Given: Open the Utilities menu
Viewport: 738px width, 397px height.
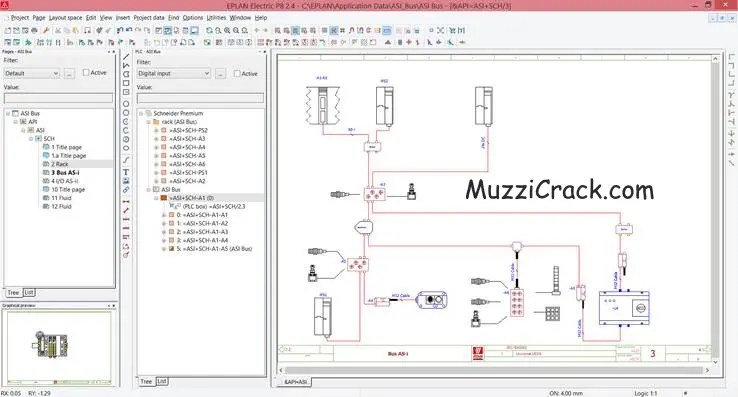Looking at the screenshot, I should click(x=217, y=17).
